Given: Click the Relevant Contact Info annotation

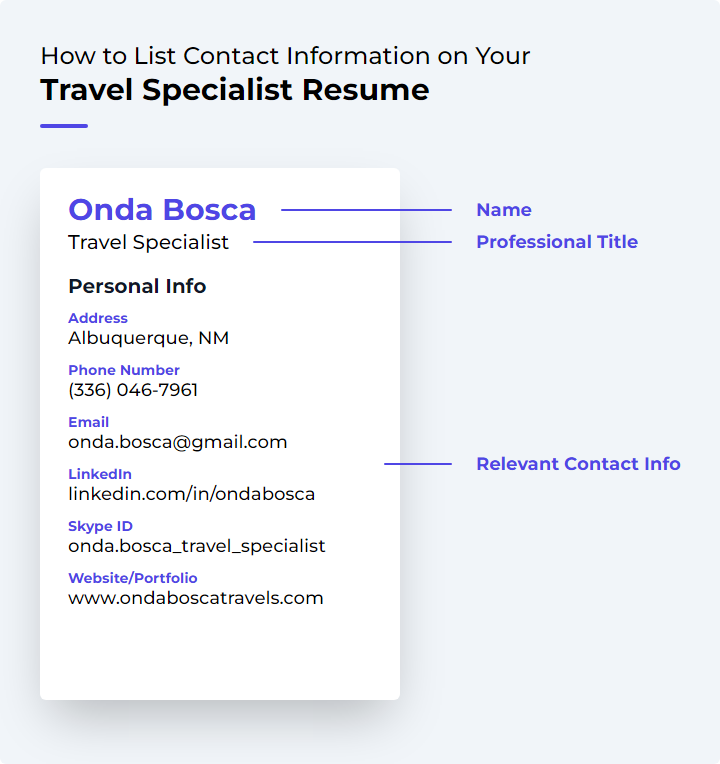Looking at the screenshot, I should 578,464.
